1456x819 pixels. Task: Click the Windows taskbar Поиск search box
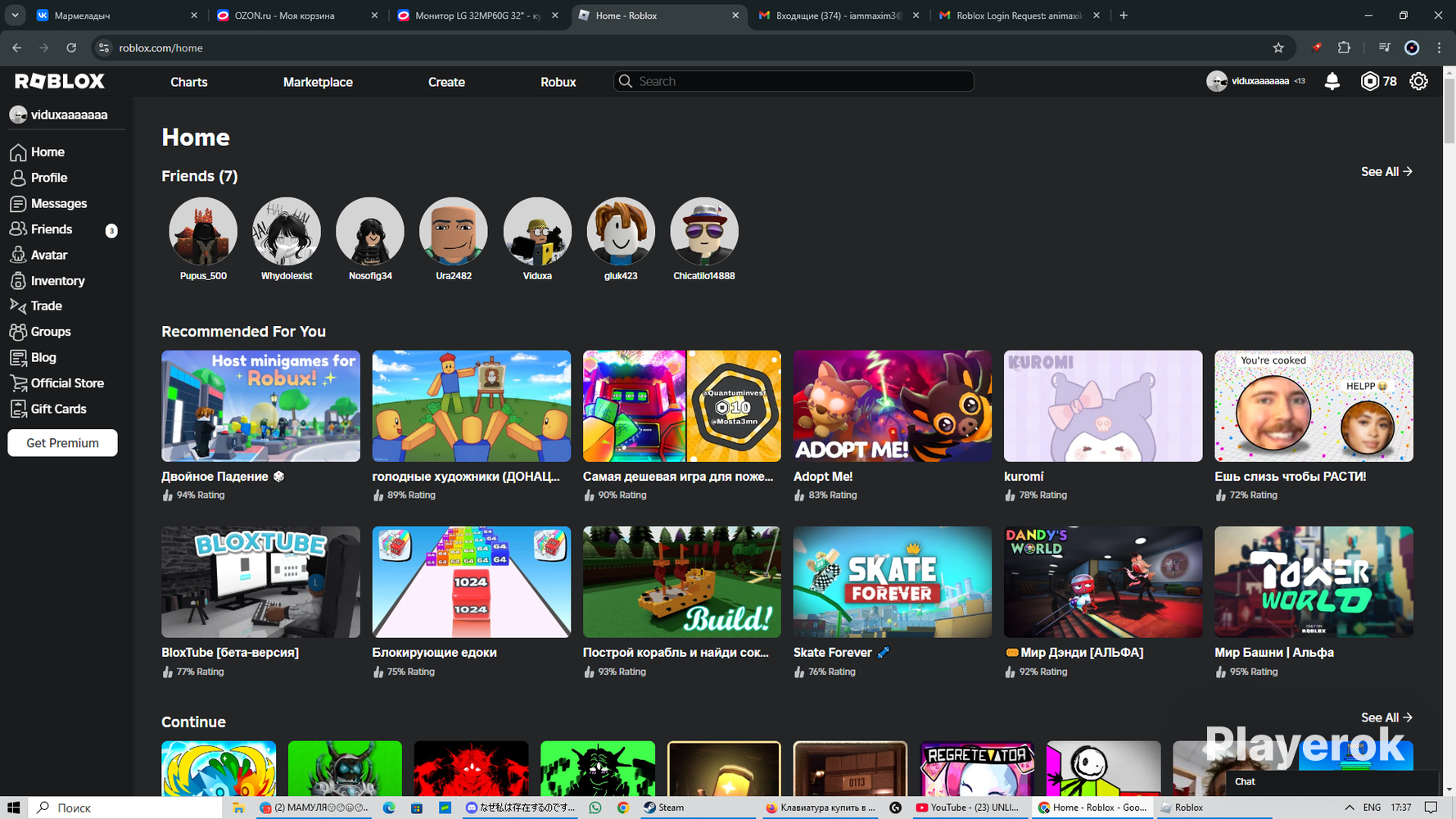(126, 808)
